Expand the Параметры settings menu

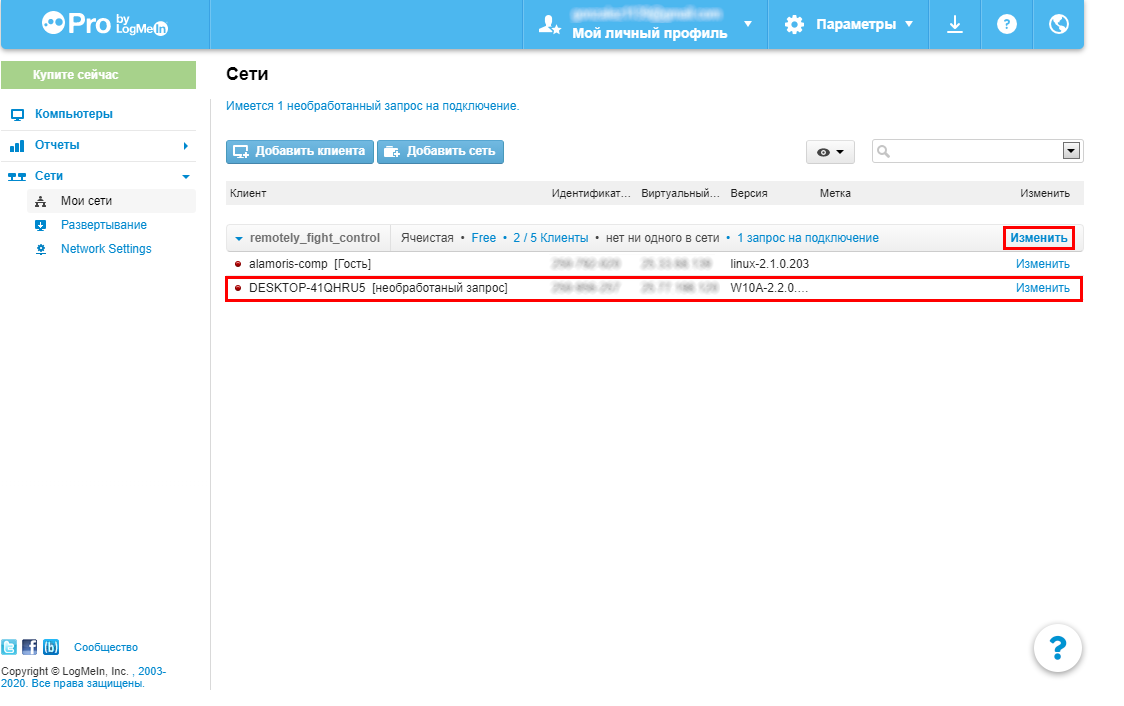point(849,24)
